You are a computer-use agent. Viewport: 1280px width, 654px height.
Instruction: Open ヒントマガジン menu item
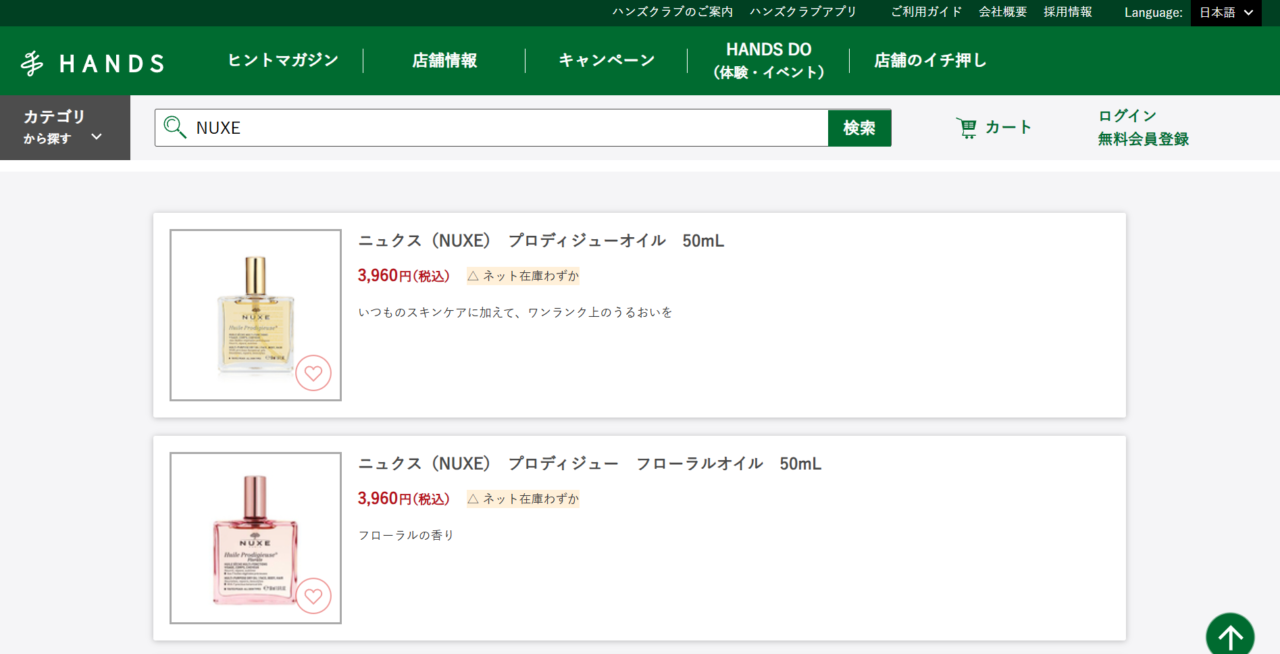pyautogui.click(x=283, y=60)
